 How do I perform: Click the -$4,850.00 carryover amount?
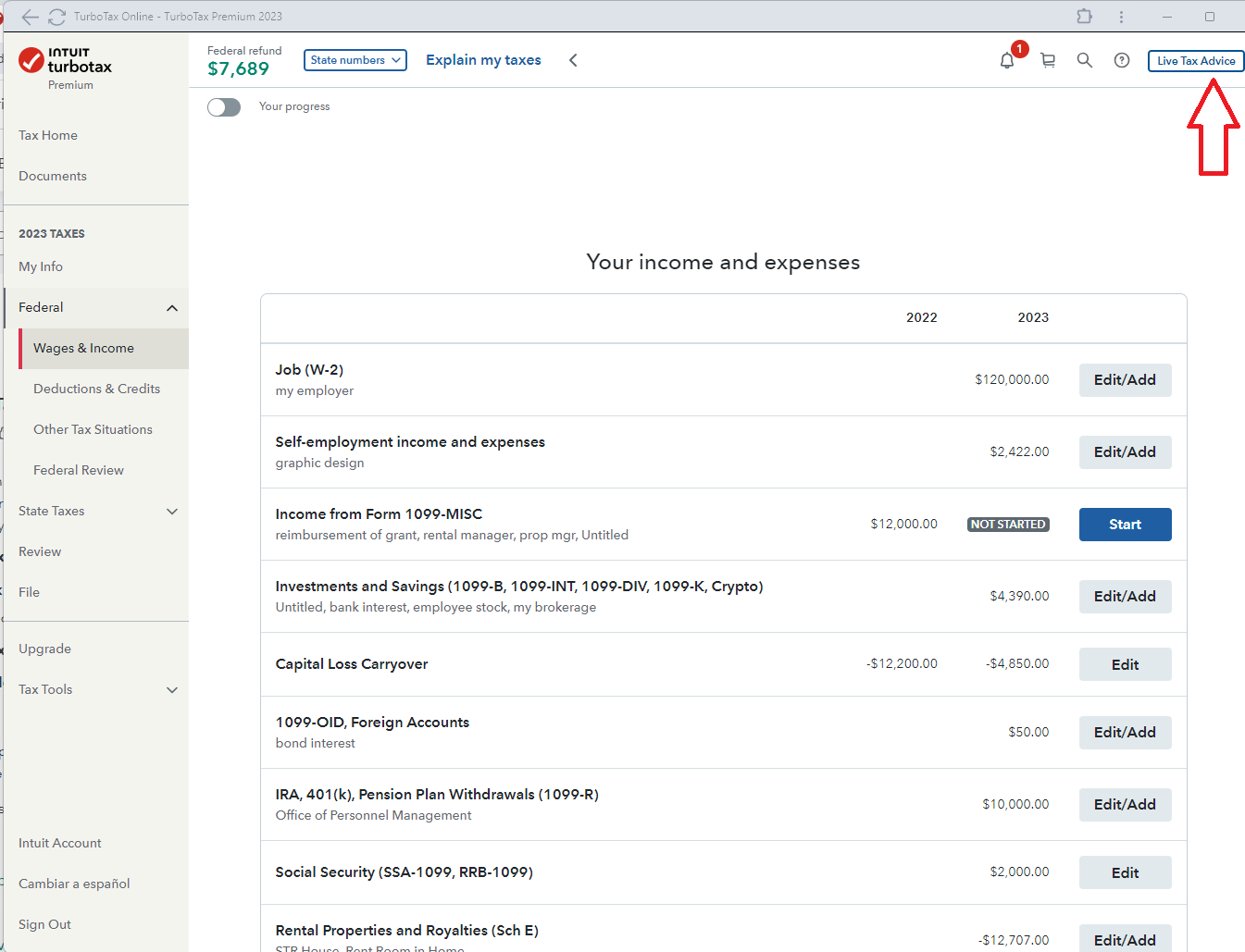click(x=1017, y=663)
